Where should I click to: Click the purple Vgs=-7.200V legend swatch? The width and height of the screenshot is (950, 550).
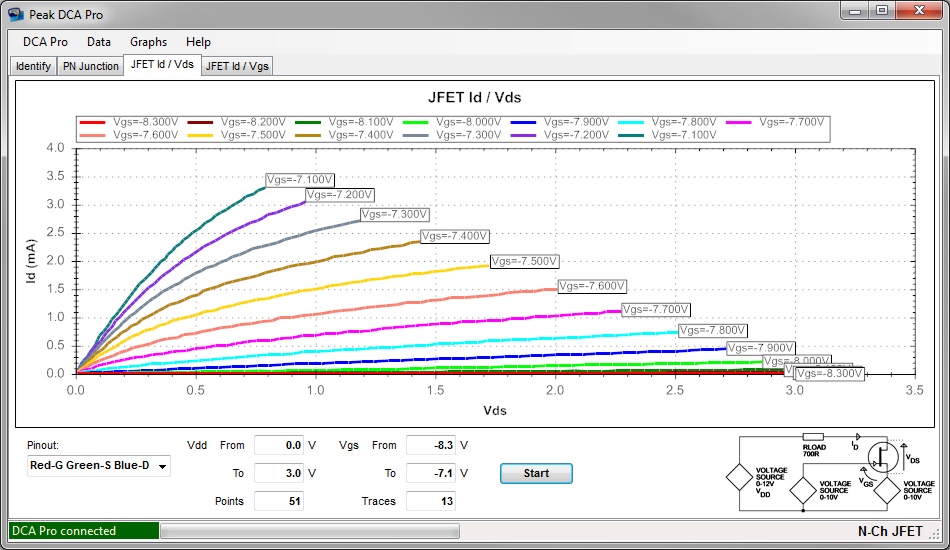click(523, 135)
